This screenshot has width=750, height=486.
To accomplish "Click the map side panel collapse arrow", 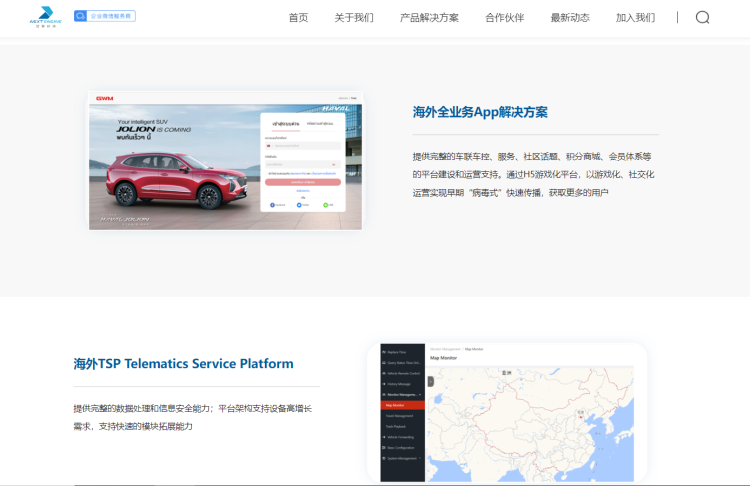I will click(x=431, y=381).
